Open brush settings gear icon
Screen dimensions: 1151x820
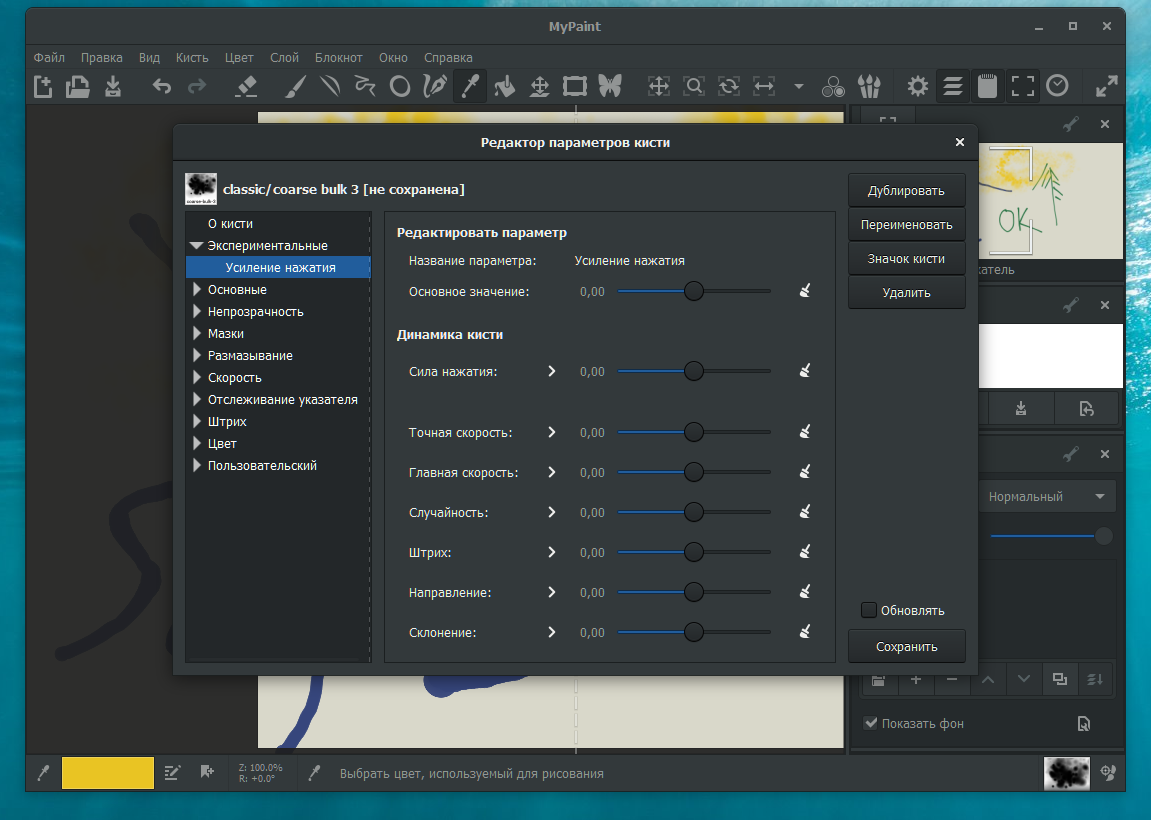918,87
